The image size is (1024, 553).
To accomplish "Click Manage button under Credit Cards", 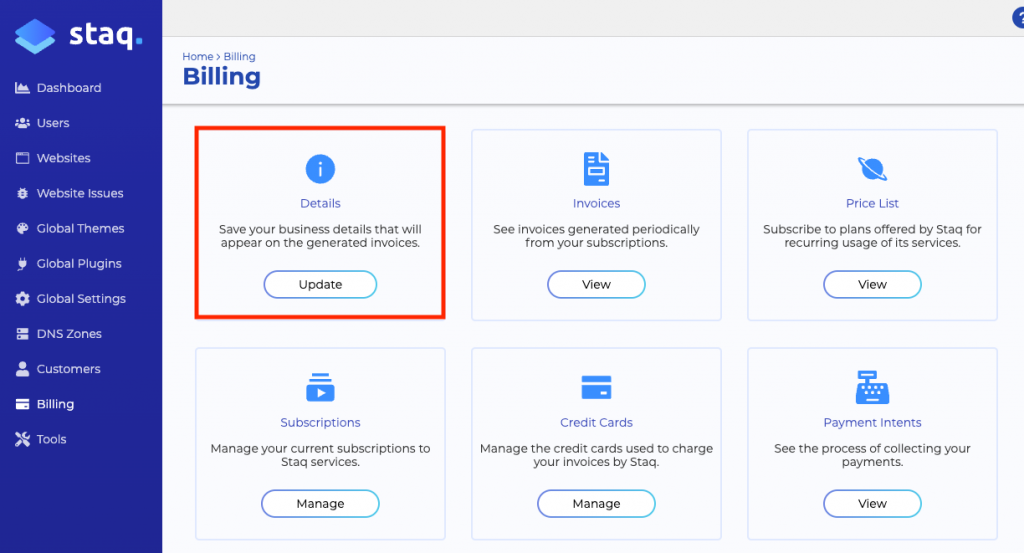I will pos(596,504).
